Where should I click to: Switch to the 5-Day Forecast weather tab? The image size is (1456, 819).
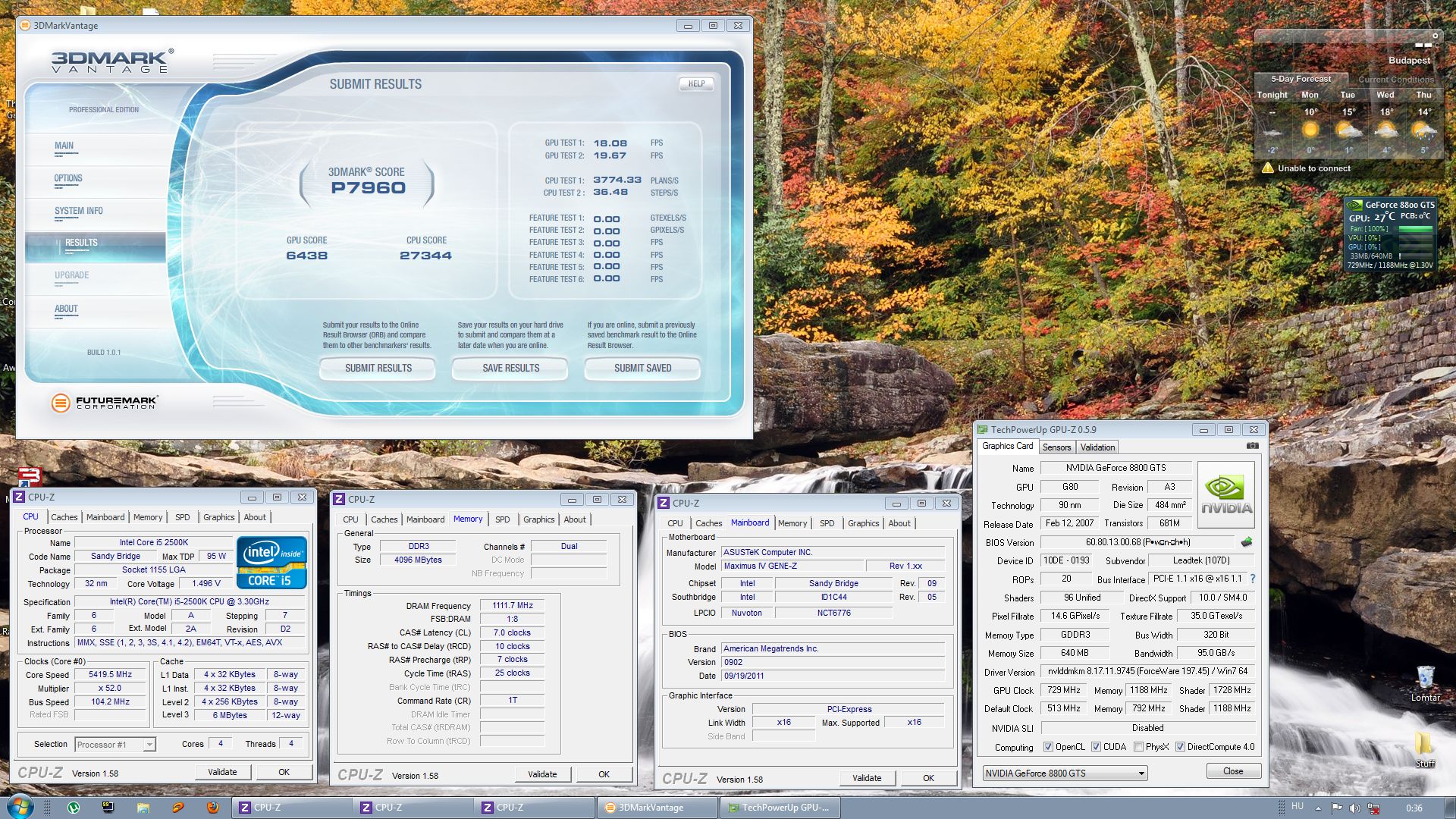tap(1301, 79)
